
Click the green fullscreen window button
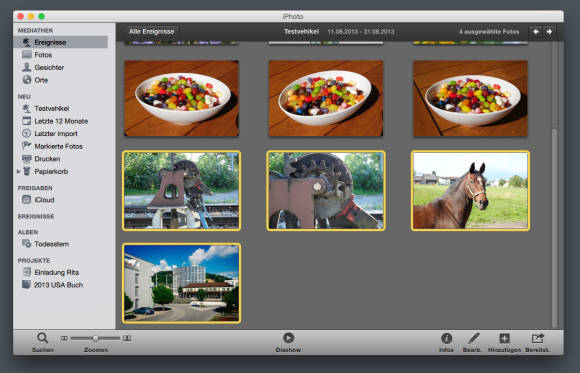pyautogui.click(x=41, y=16)
